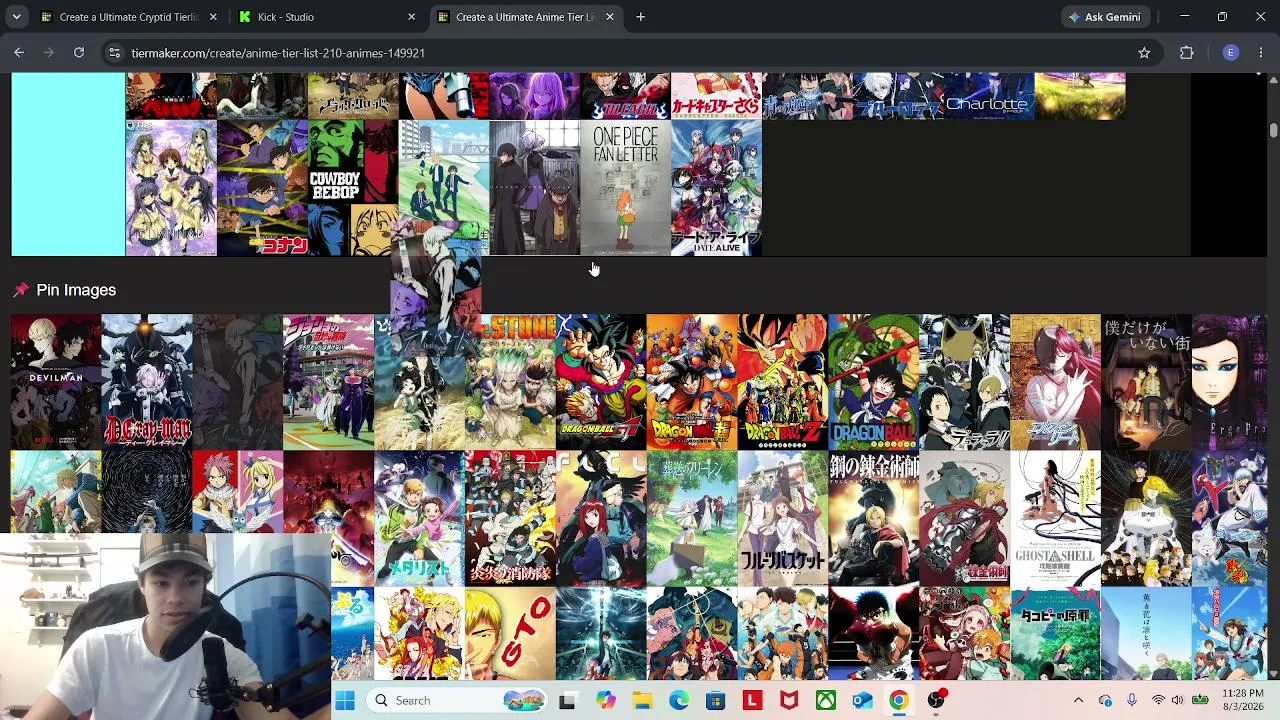Click the Windows taskbar Search box
1280x720 pixels.
click(x=458, y=701)
